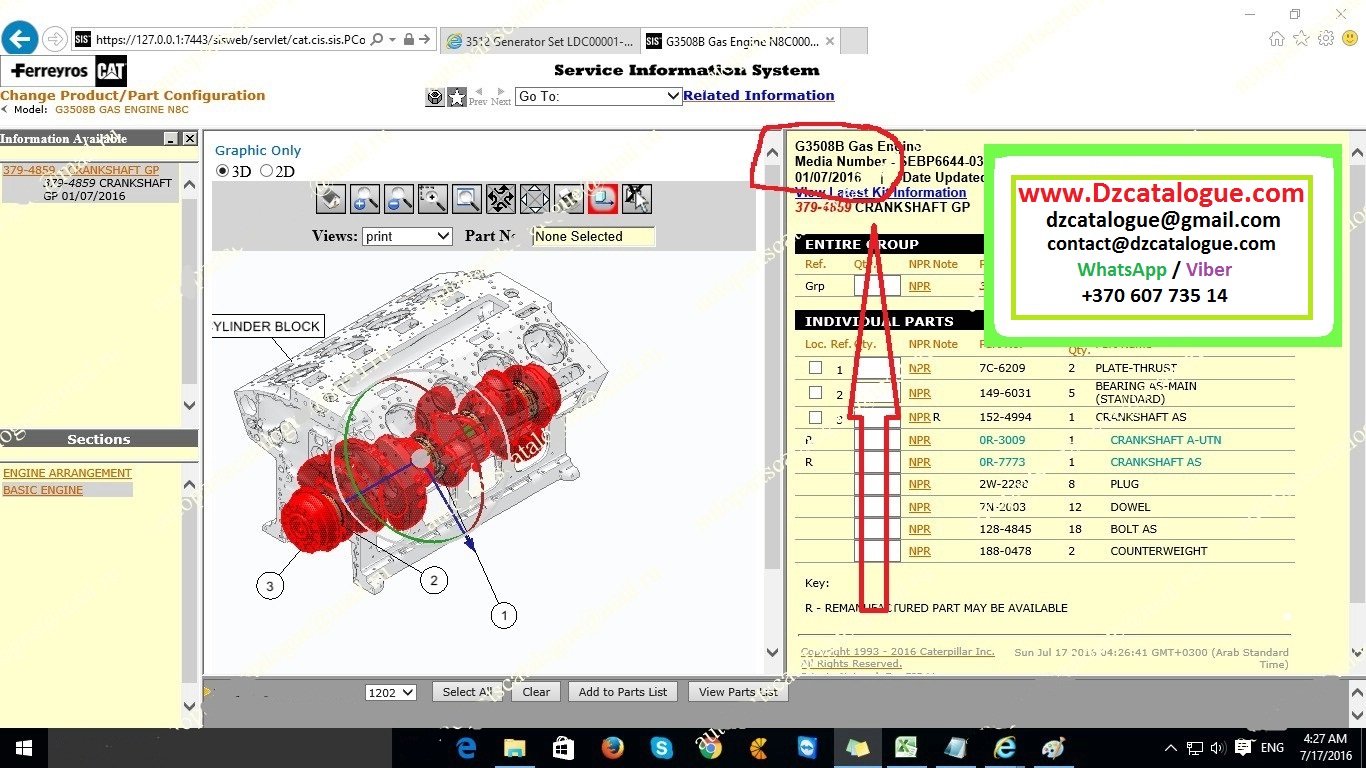This screenshot has height=768, width=1366.
Task: Click callout number 2 on the graphic
Action: point(433,580)
